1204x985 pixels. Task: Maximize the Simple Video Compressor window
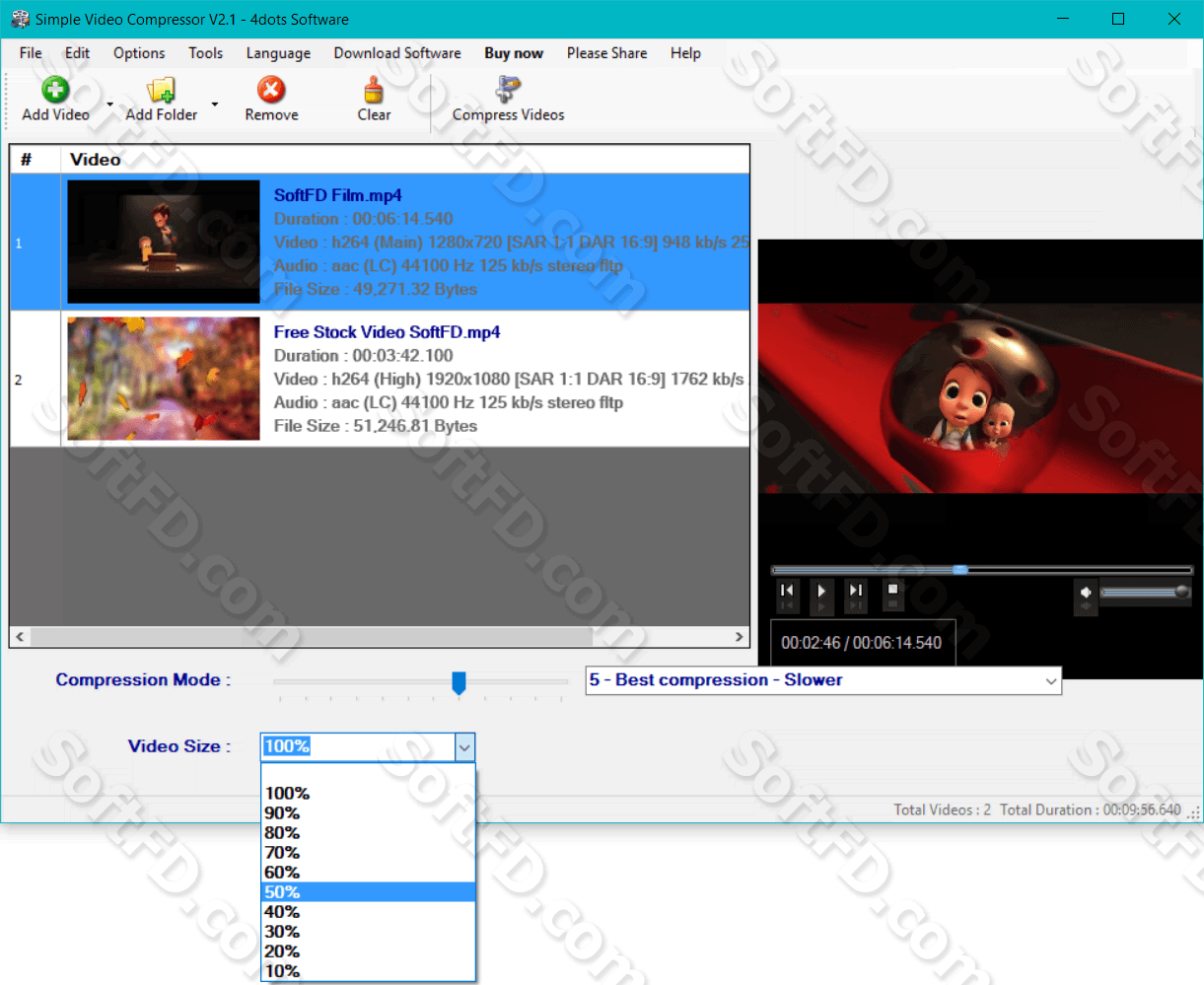click(1118, 19)
